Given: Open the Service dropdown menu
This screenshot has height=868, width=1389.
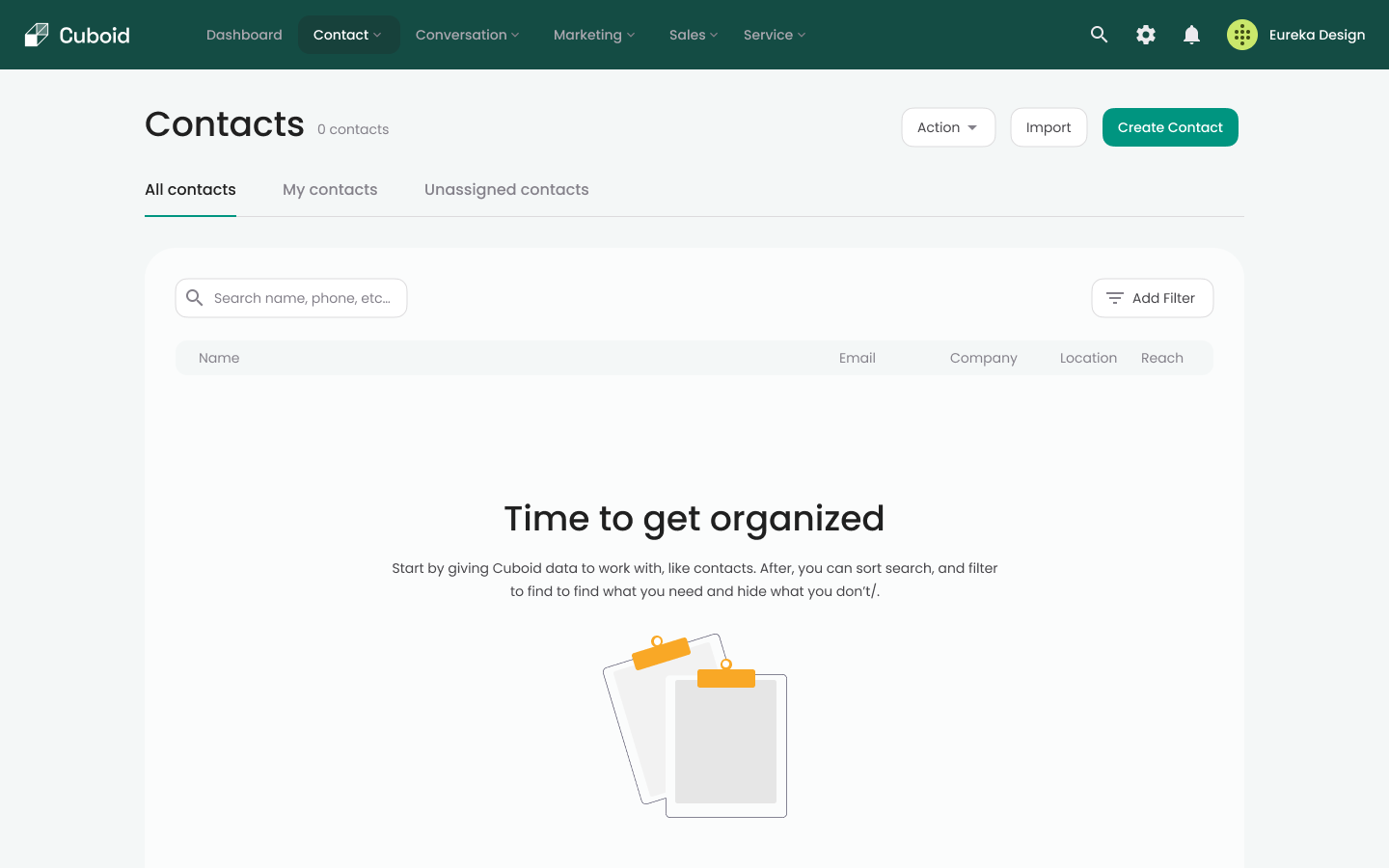Looking at the screenshot, I should [x=774, y=35].
